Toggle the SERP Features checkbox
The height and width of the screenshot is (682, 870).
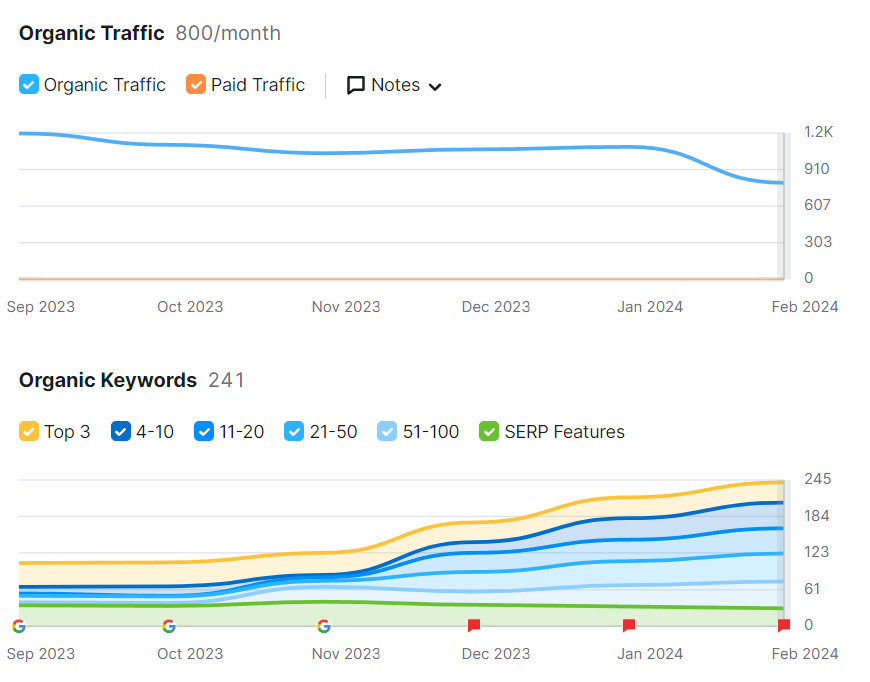click(x=489, y=431)
